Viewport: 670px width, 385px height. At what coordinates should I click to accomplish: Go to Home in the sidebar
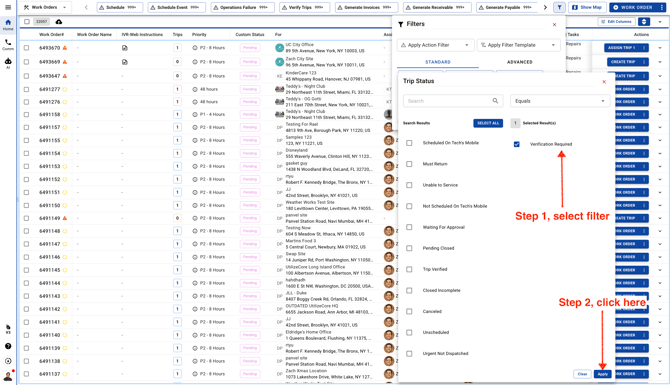tap(8, 25)
